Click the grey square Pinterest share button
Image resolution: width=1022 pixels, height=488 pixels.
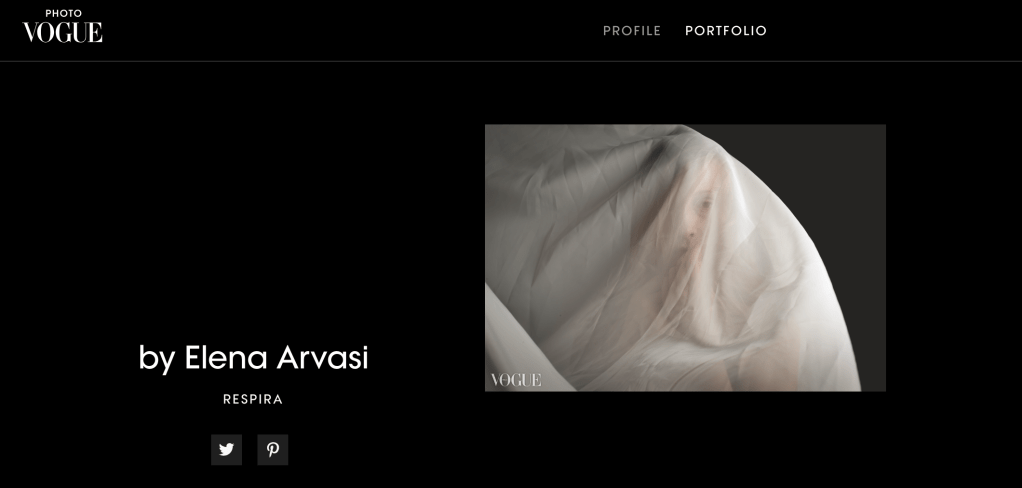pyautogui.click(x=272, y=450)
